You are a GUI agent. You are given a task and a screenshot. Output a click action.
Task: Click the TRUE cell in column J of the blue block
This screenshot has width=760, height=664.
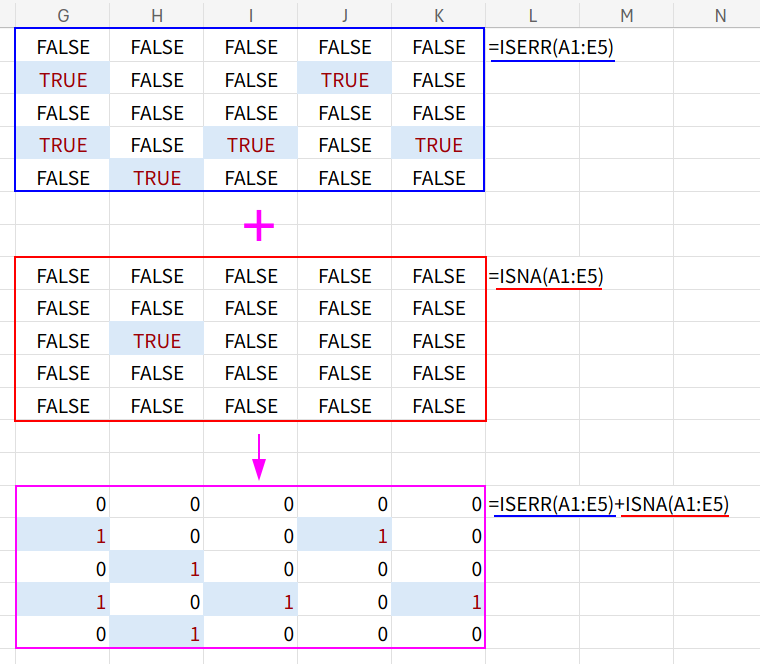(345, 80)
